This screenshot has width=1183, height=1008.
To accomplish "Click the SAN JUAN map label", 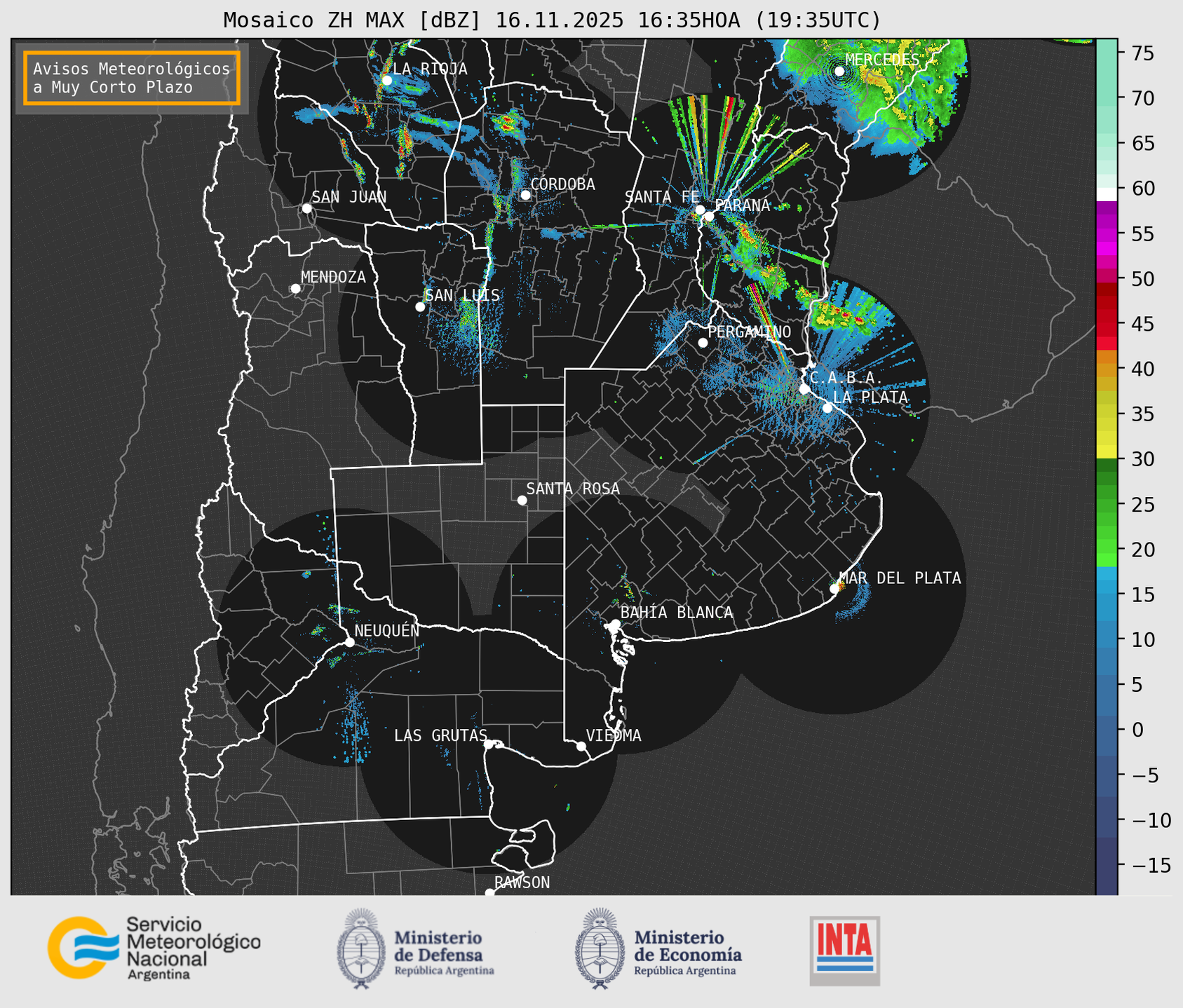I will [x=349, y=197].
